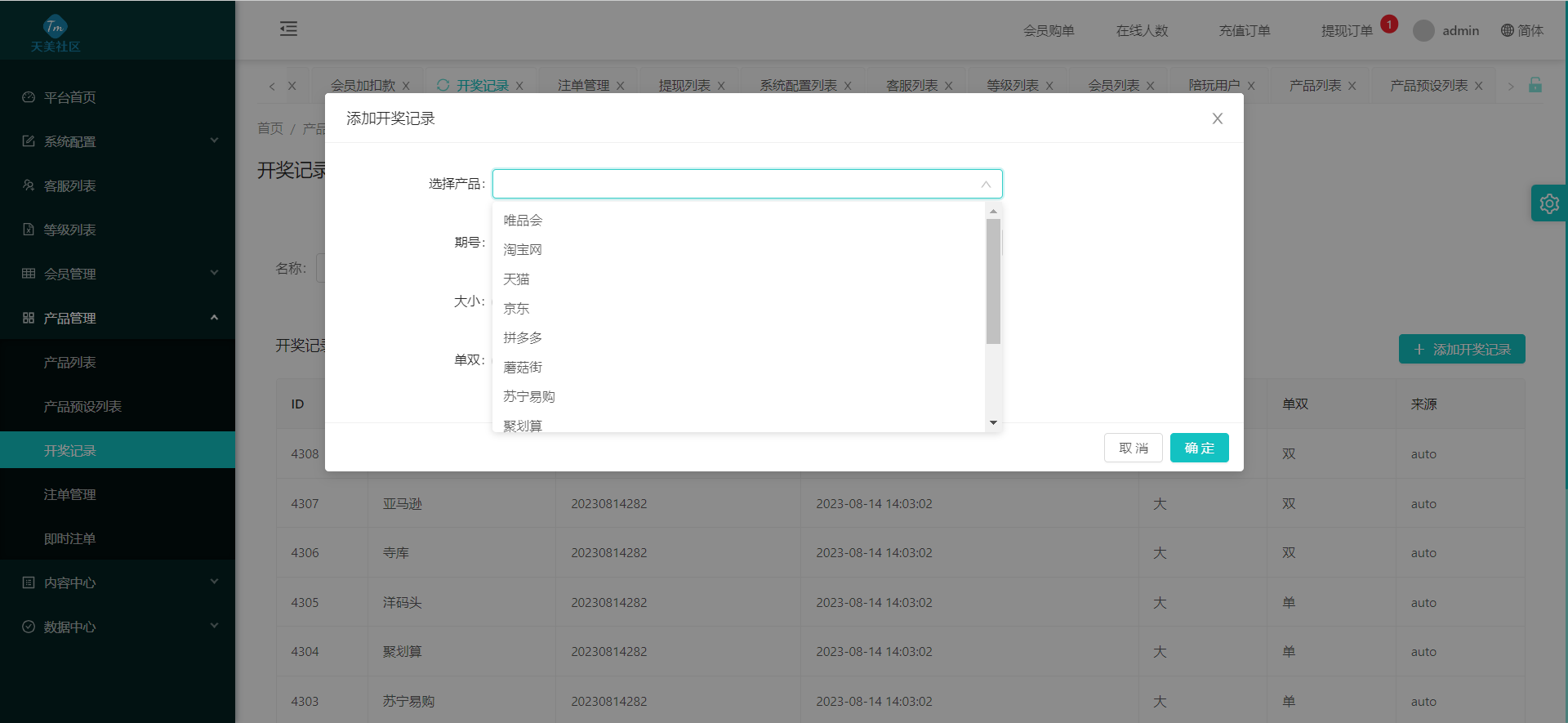Open 提现订单 with notification badge

coord(1347,30)
